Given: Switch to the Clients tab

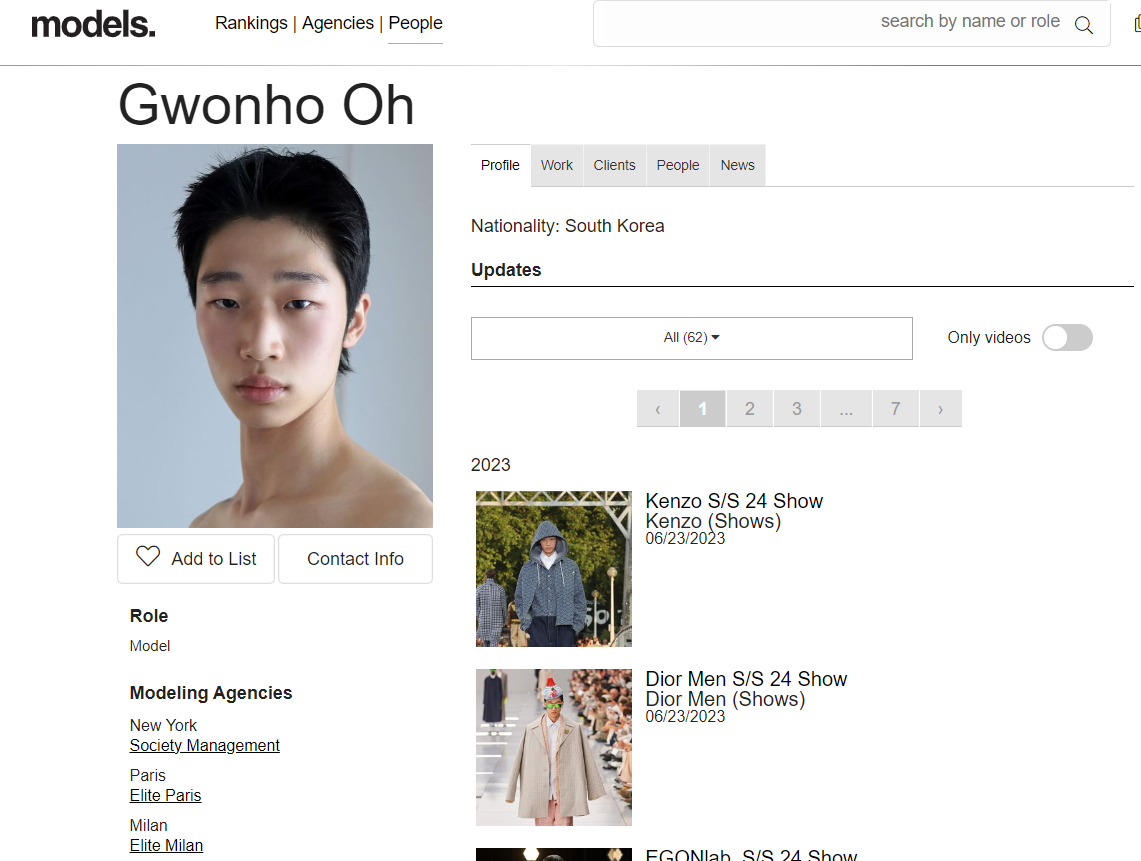Looking at the screenshot, I should pos(614,166).
